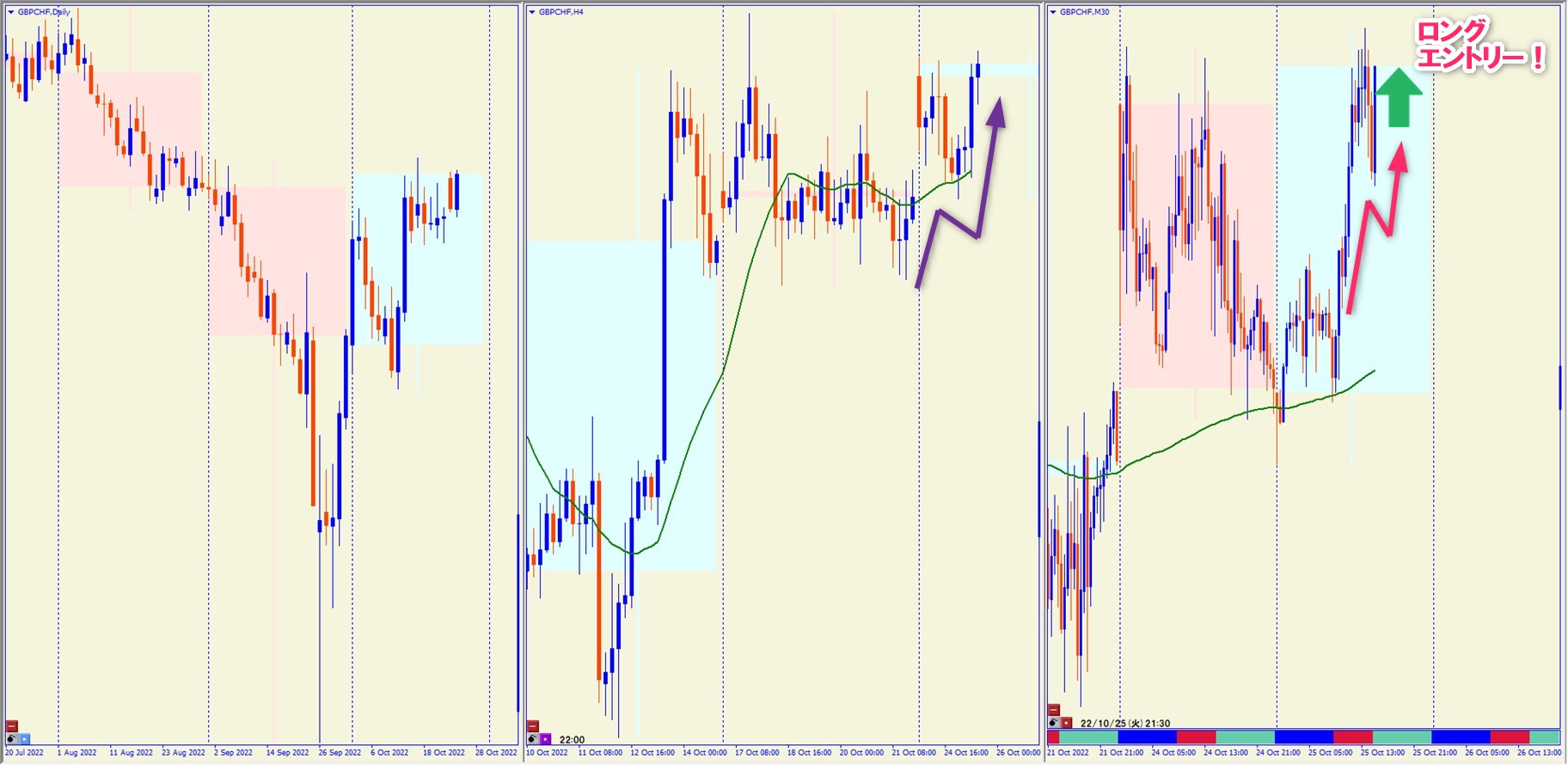Select the GBPCHF,H4 chart title label
Viewport: 1568px width, 765px height.
(560, 12)
